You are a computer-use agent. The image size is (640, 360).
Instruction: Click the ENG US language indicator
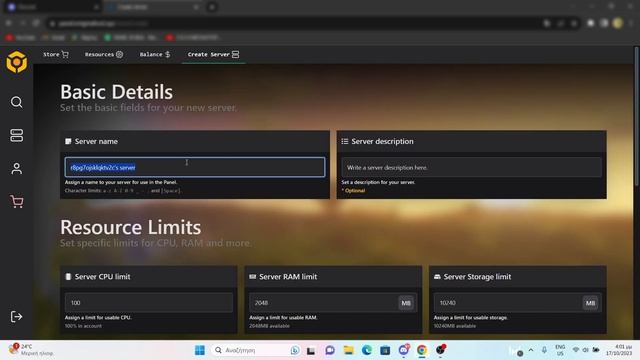tap(560, 350)
